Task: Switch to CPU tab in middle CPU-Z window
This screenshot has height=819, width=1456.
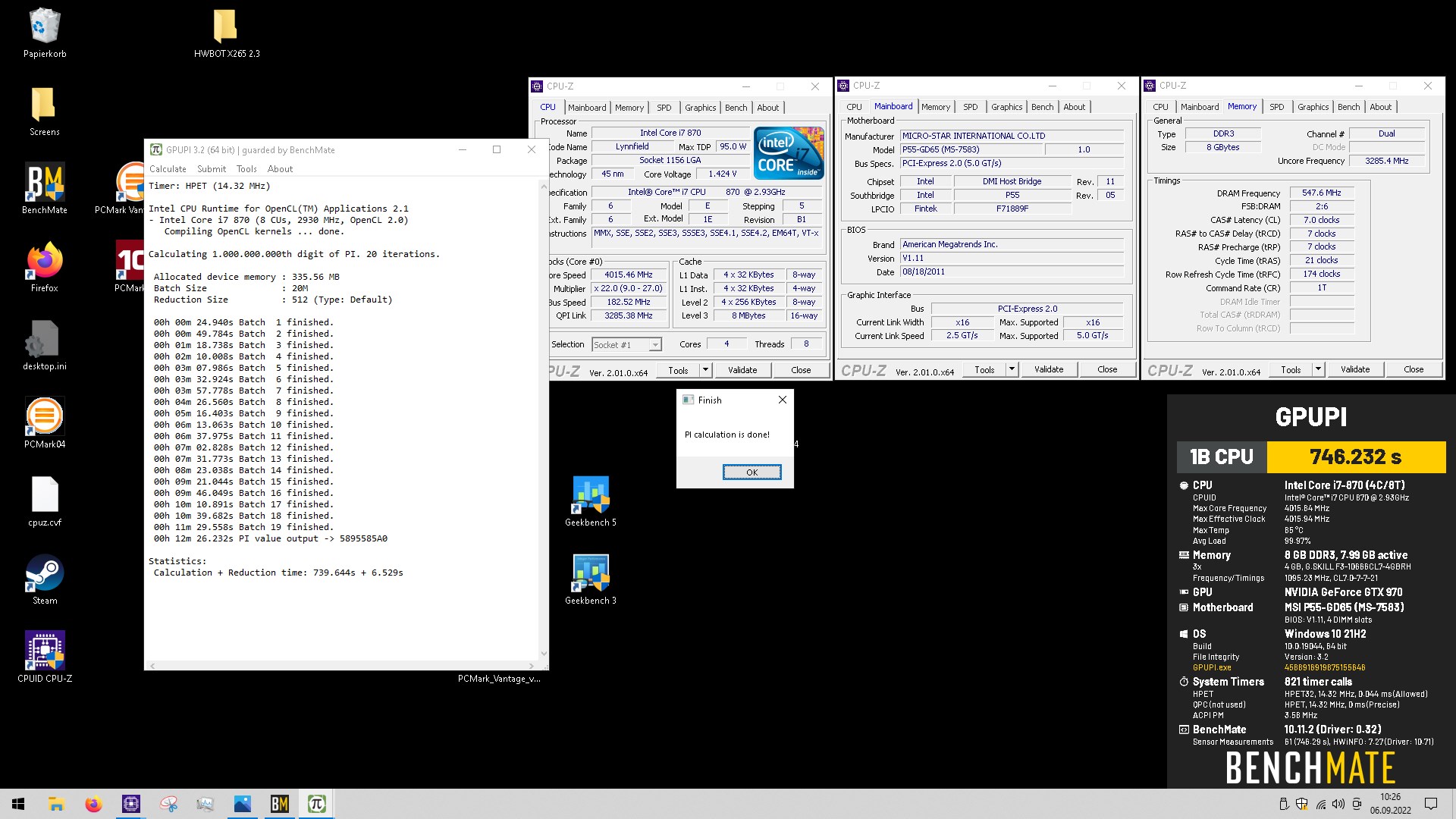Action: click(854, 107)
